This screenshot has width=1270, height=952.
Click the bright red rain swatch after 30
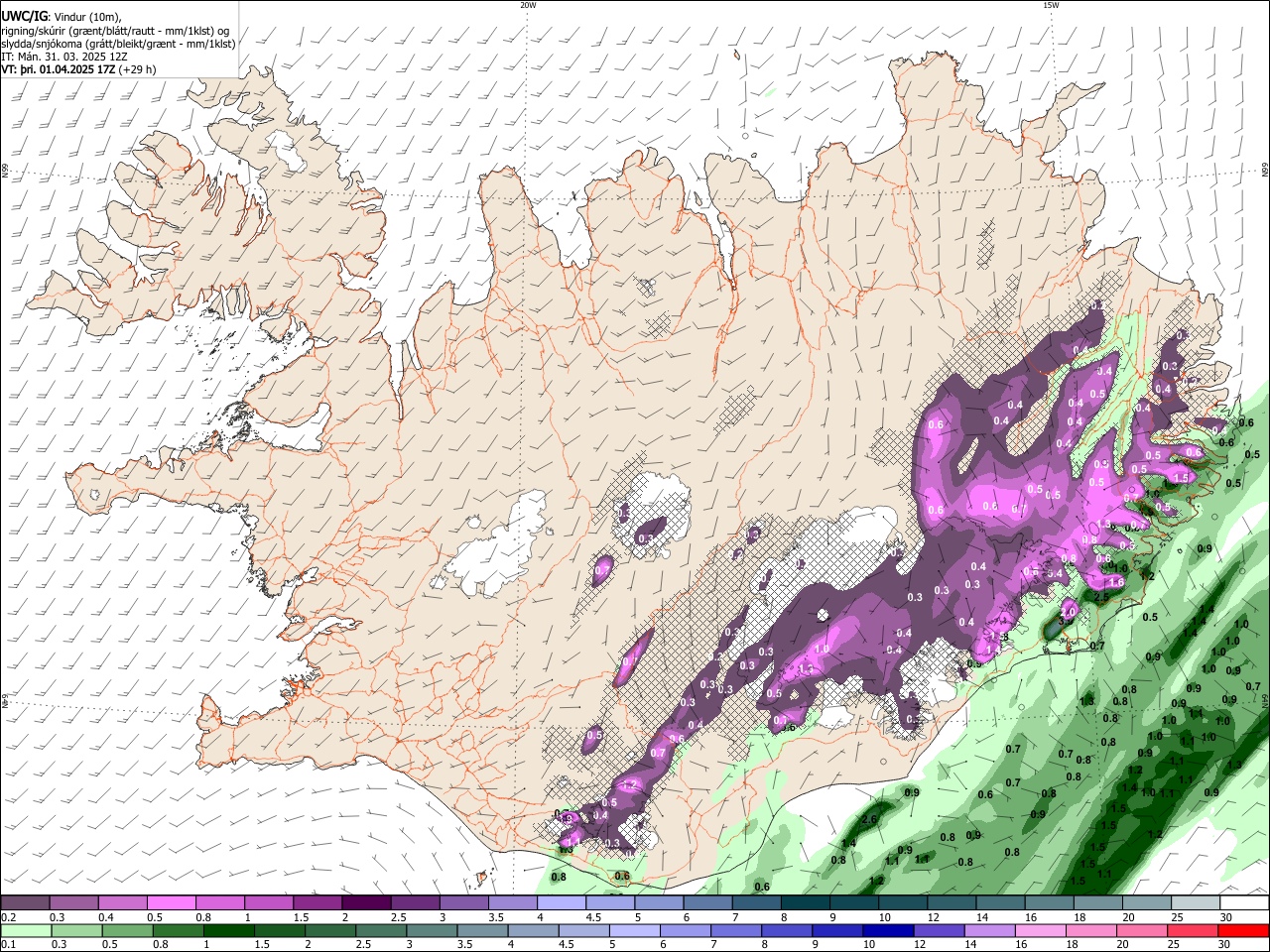(x=1242, y=930)
